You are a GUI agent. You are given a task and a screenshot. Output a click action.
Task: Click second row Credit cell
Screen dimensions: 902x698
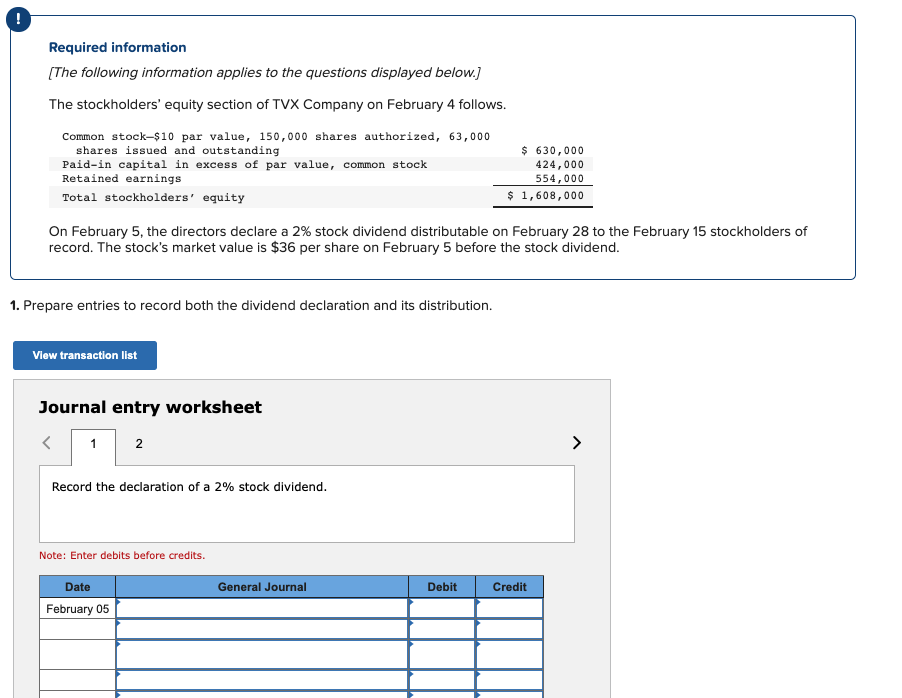(509, 629)
